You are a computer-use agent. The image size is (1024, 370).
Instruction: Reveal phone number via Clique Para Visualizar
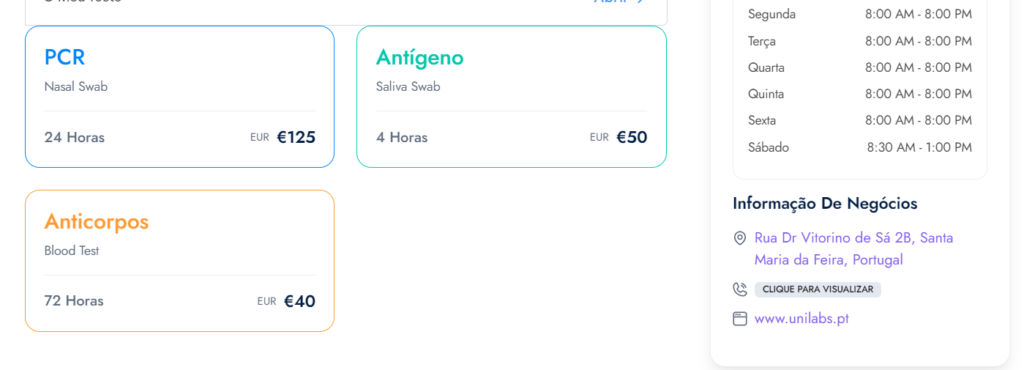click(x=818, y=289)
